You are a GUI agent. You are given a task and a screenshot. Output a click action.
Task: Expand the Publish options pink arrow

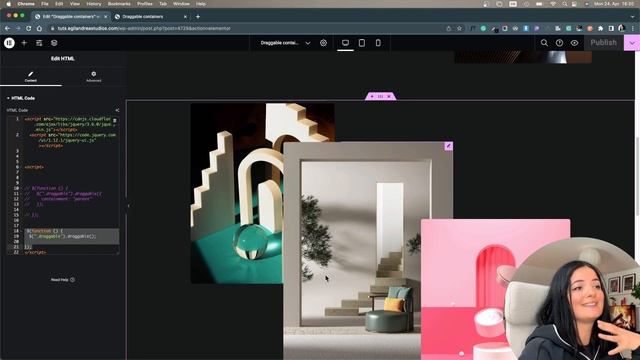click(x=632, y=43)
